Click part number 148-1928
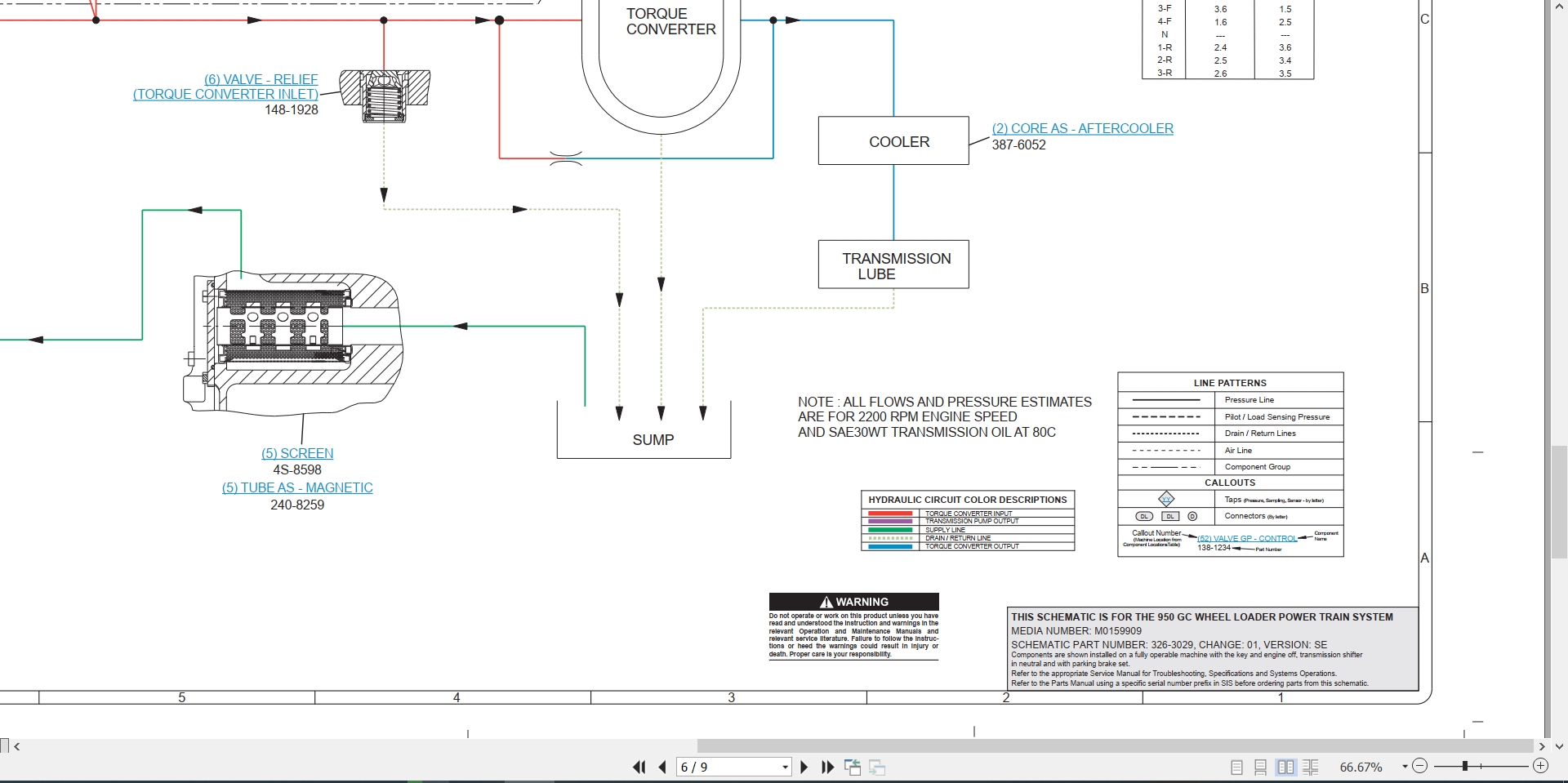Screen dimensions: 1568x783 point(292,109)
